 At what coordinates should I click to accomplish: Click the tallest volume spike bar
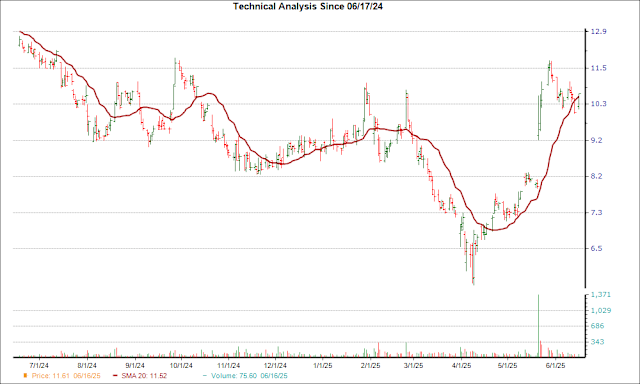click(x=538, y=326)
